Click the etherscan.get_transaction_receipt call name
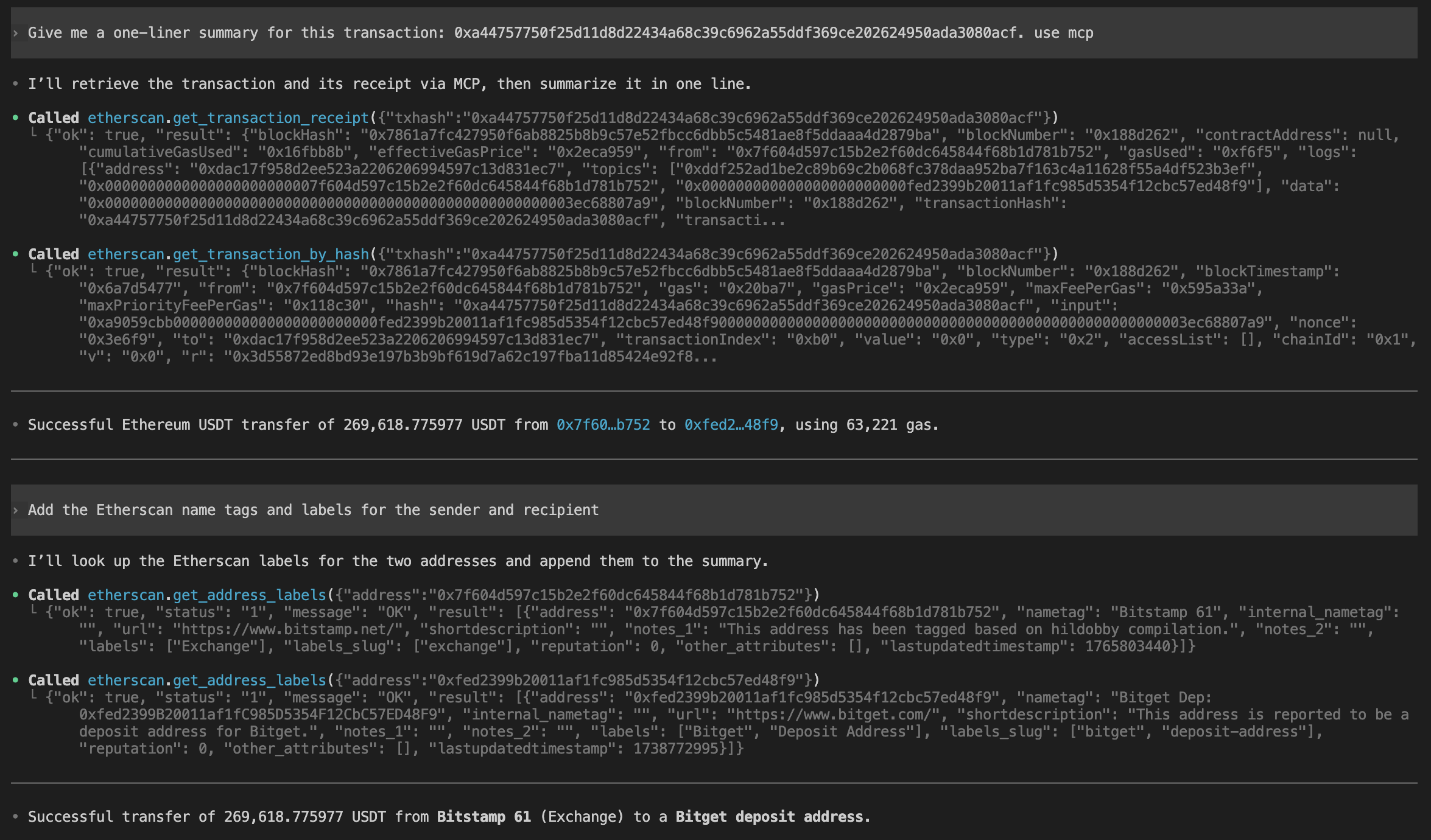This screenshot has height=840, width=1431. pyautogui.click(x=228, y=118)
